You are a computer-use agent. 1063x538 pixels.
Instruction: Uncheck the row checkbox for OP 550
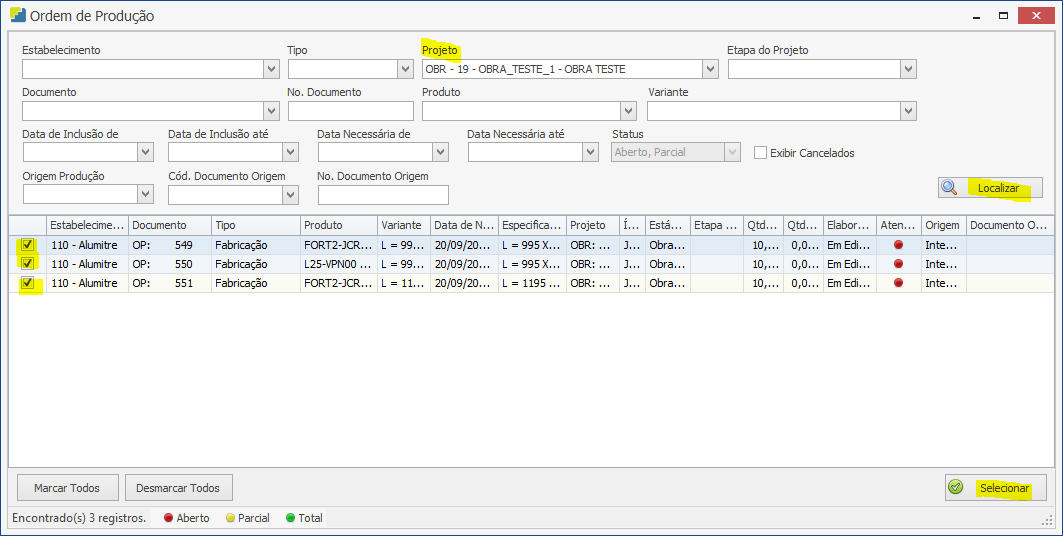point(28,264)
